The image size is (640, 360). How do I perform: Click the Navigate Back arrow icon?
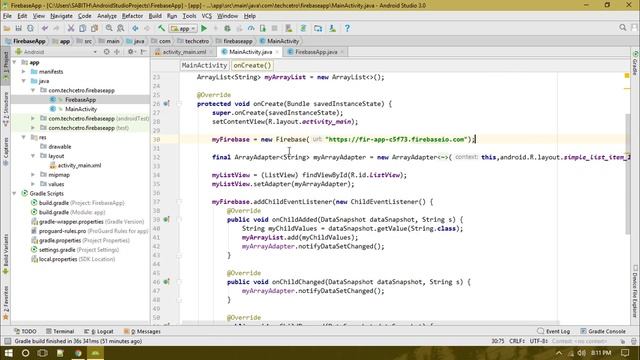[135, 29]
